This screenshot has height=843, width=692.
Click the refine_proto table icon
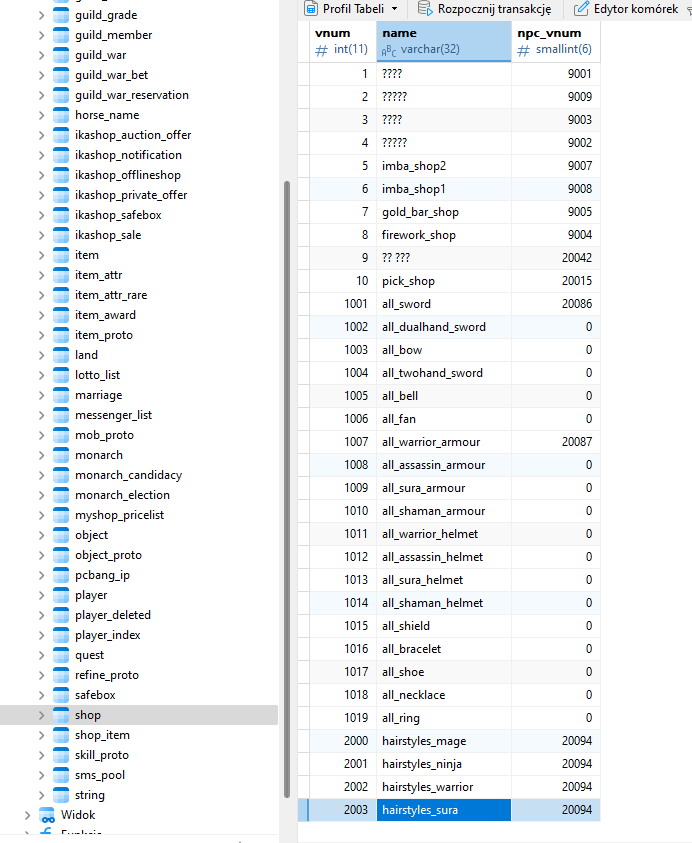[x=61, y=676]
